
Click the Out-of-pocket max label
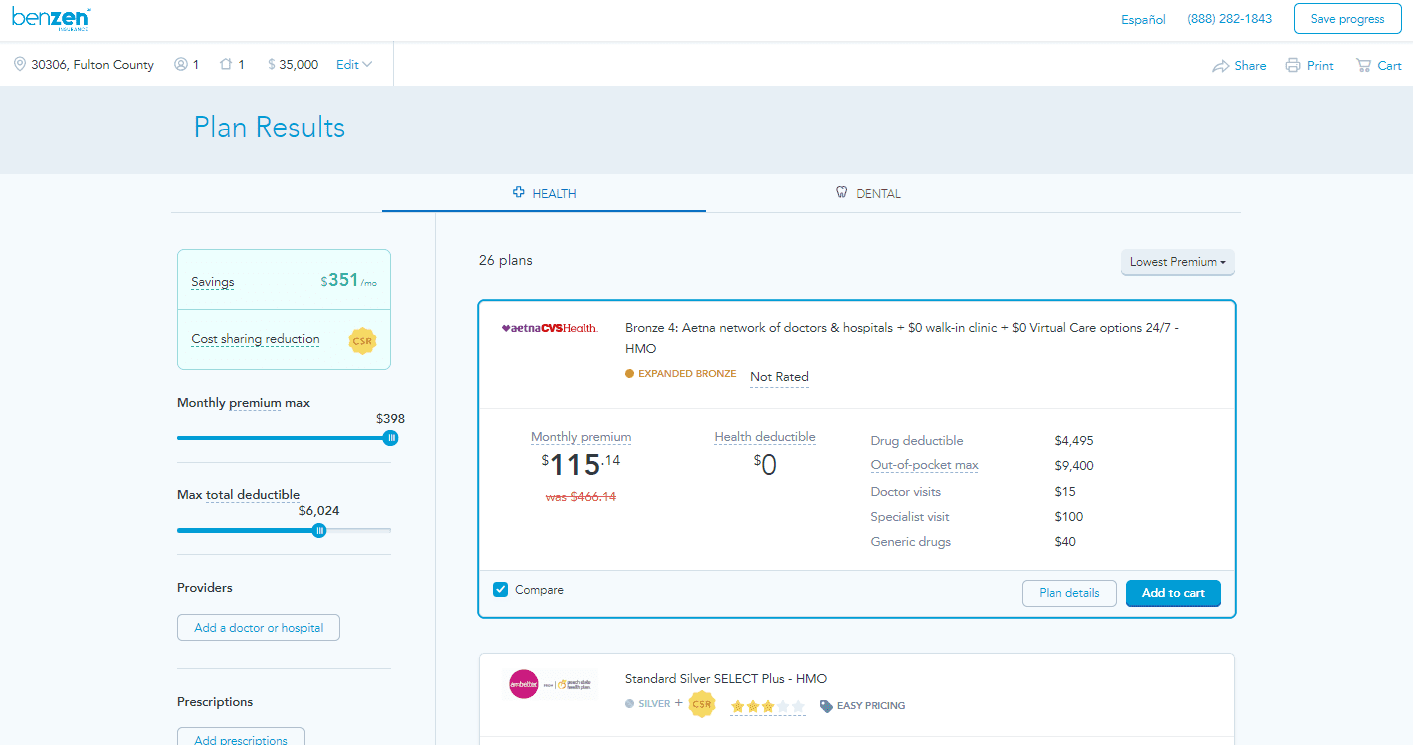(x=925, y=465)
